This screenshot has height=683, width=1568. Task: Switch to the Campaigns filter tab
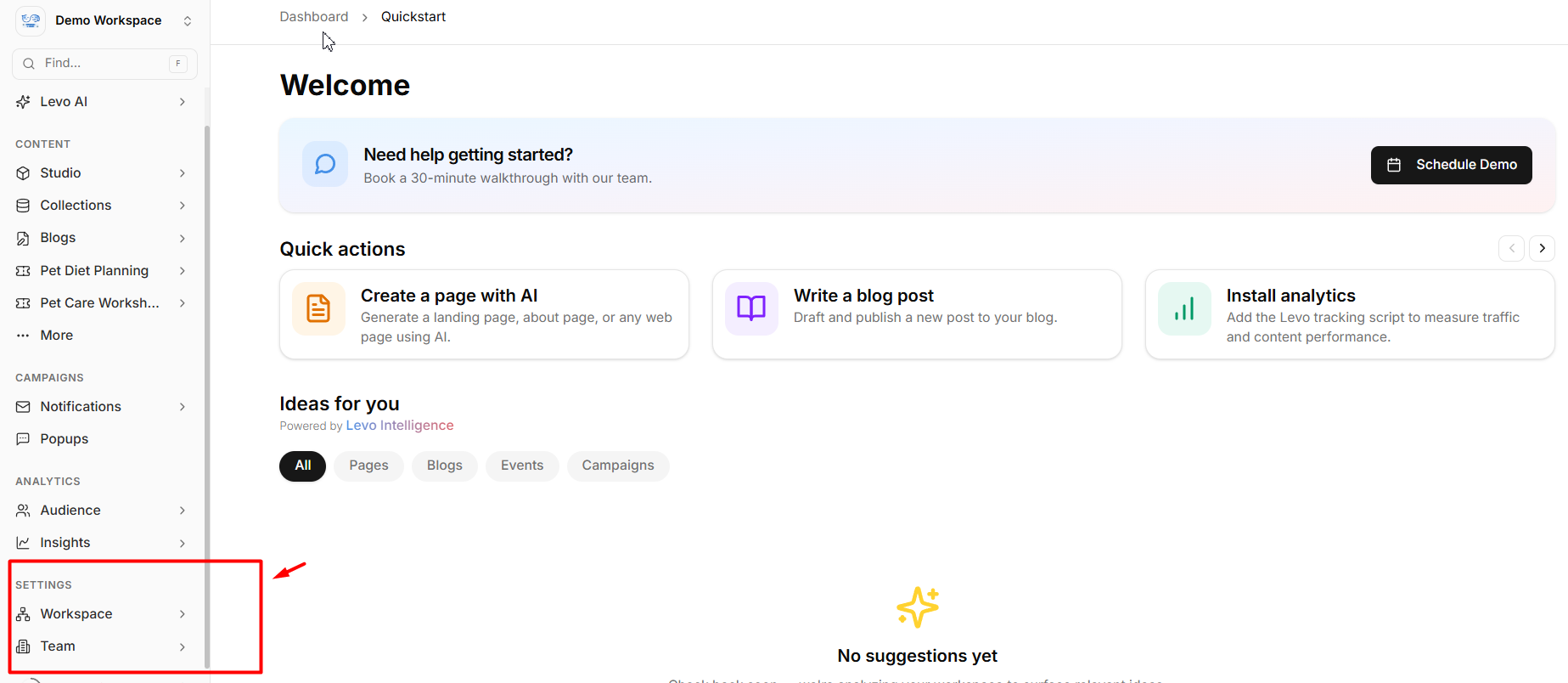(x=617, y=466)
